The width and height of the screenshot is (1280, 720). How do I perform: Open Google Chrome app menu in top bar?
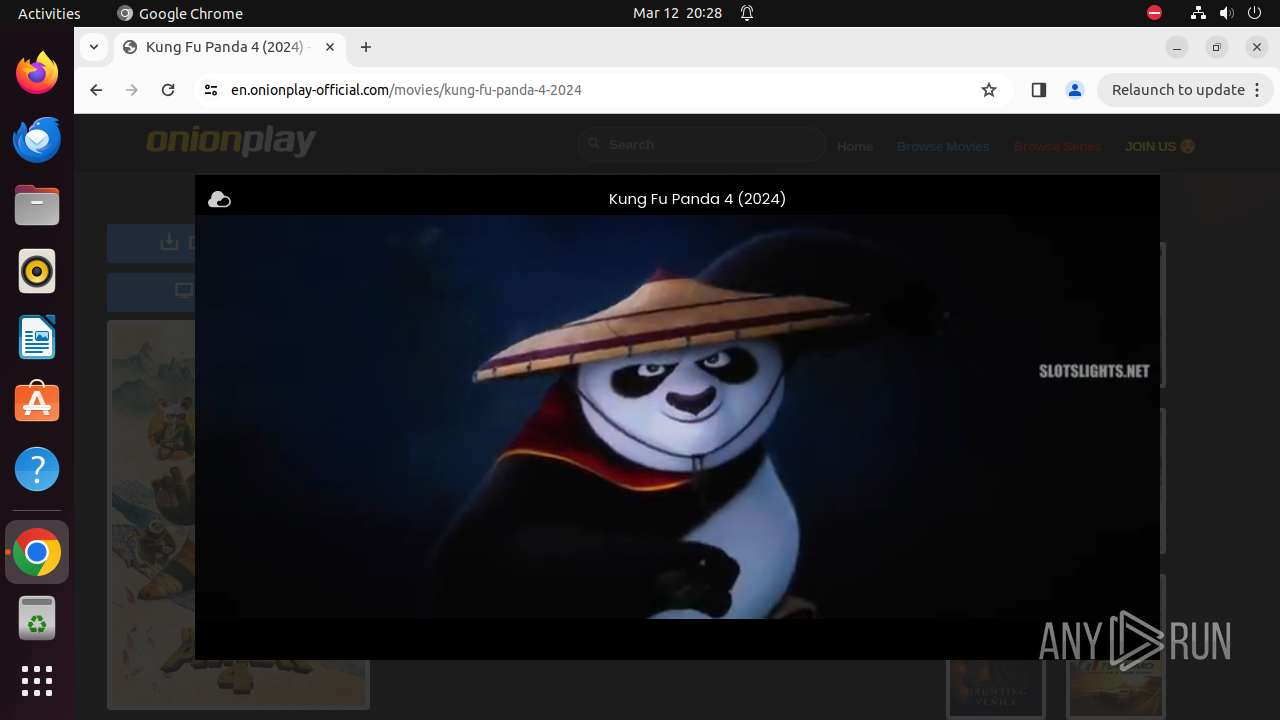point(180,13)
